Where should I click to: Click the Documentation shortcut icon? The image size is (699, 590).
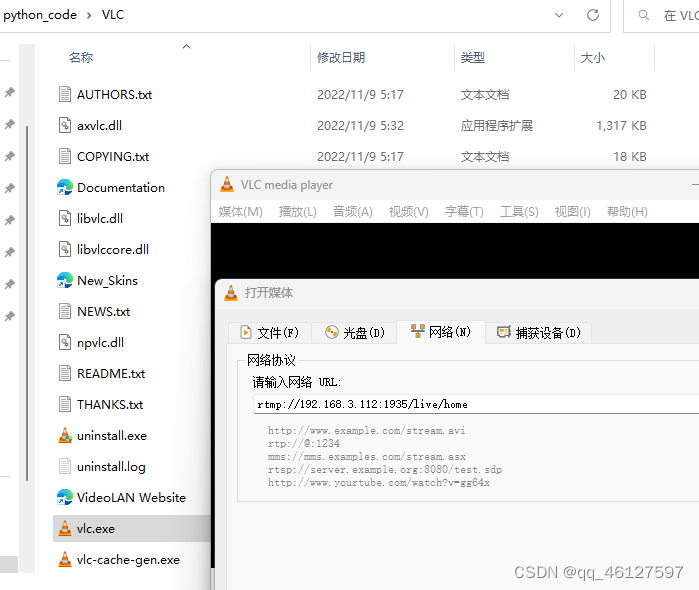pyautogui.click(x=65, y=187)
